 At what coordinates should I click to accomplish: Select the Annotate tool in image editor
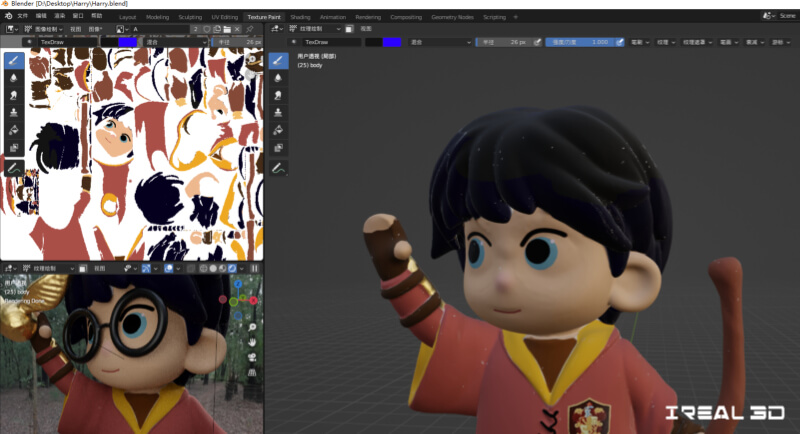click(14, 168)
